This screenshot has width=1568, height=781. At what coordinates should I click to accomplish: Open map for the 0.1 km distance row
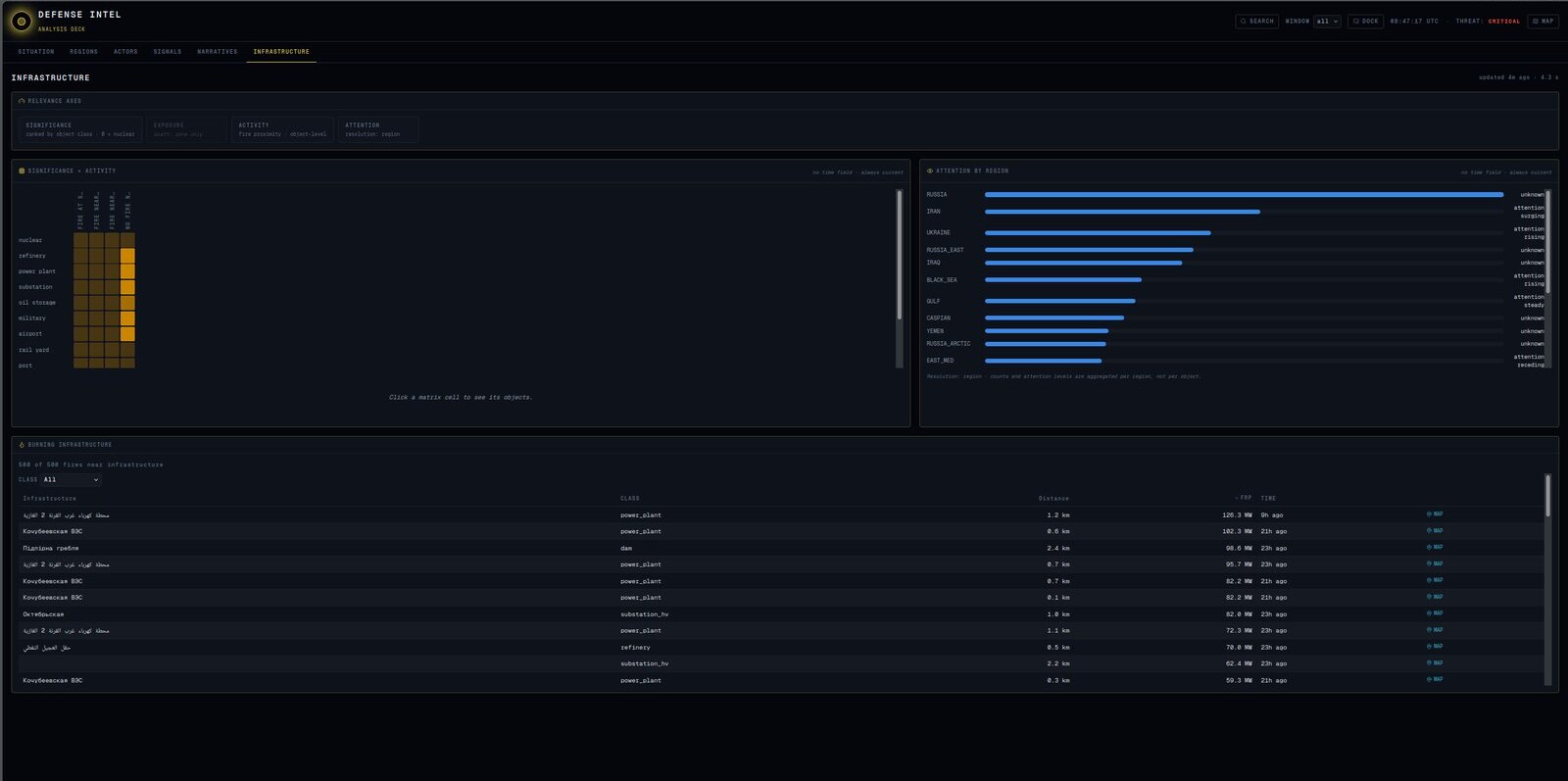(x=1435, y=598)
